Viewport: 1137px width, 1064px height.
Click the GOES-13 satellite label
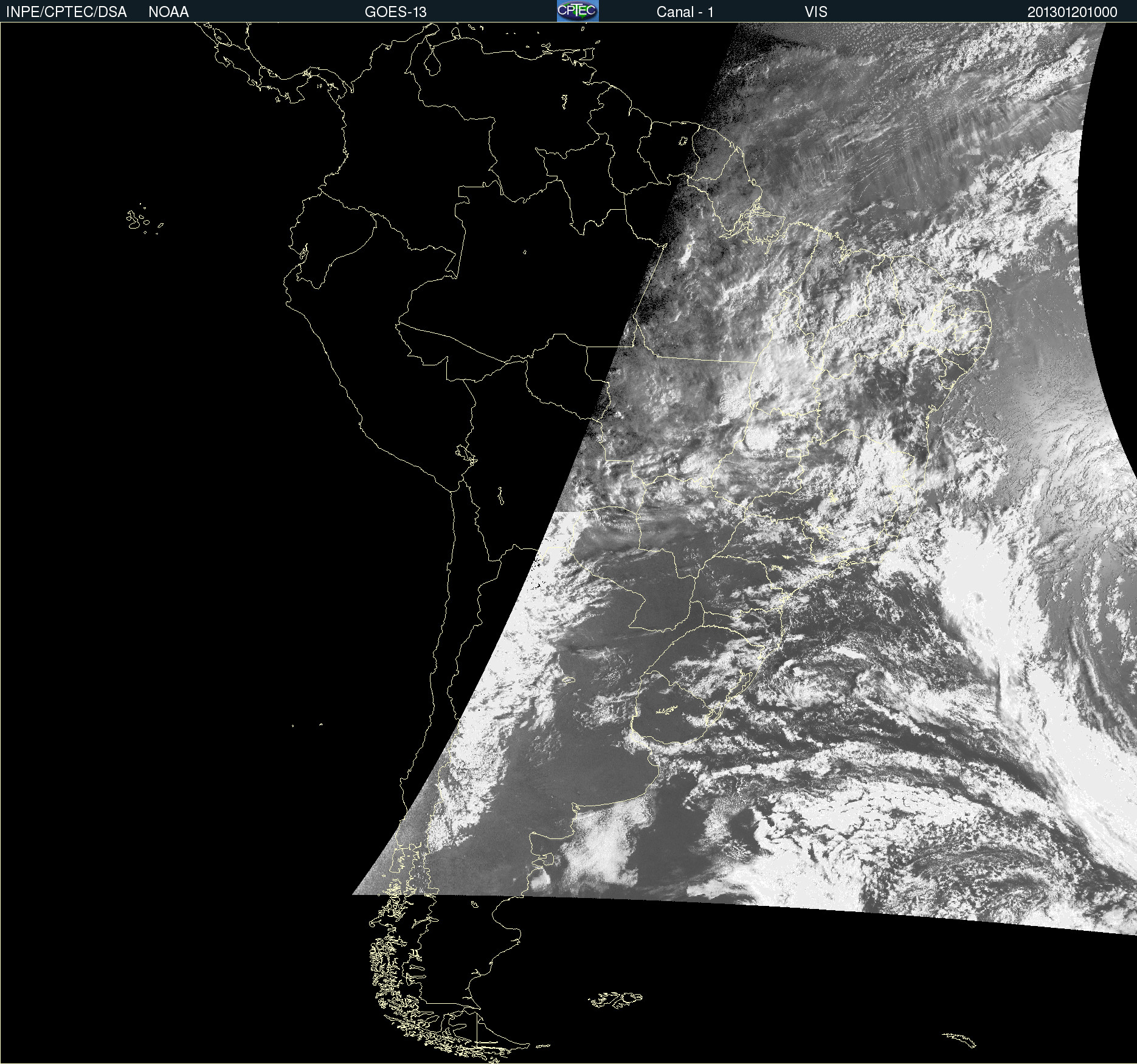click(x=396, y=12)
